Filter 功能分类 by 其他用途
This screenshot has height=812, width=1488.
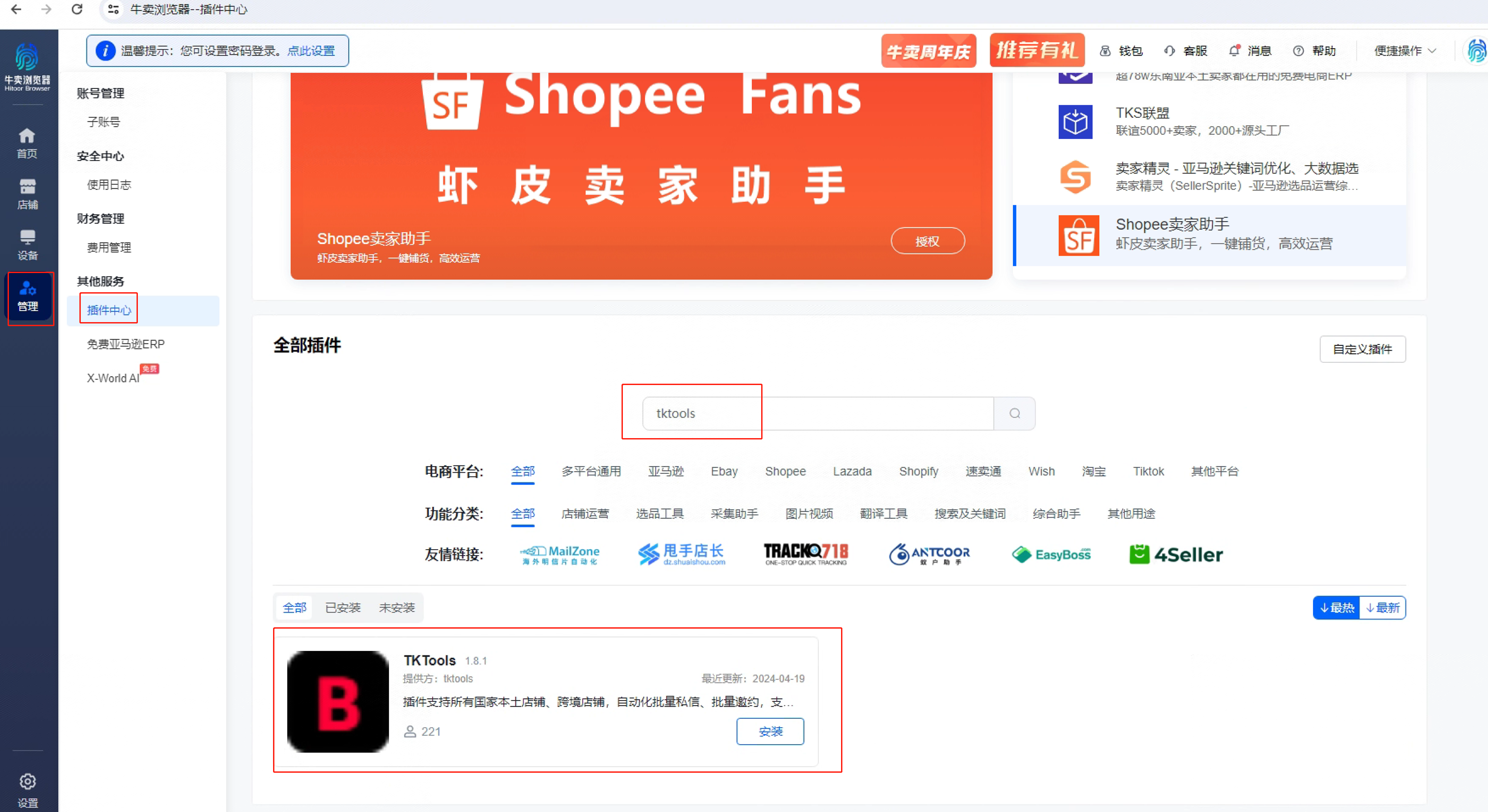coord(1131,514)
